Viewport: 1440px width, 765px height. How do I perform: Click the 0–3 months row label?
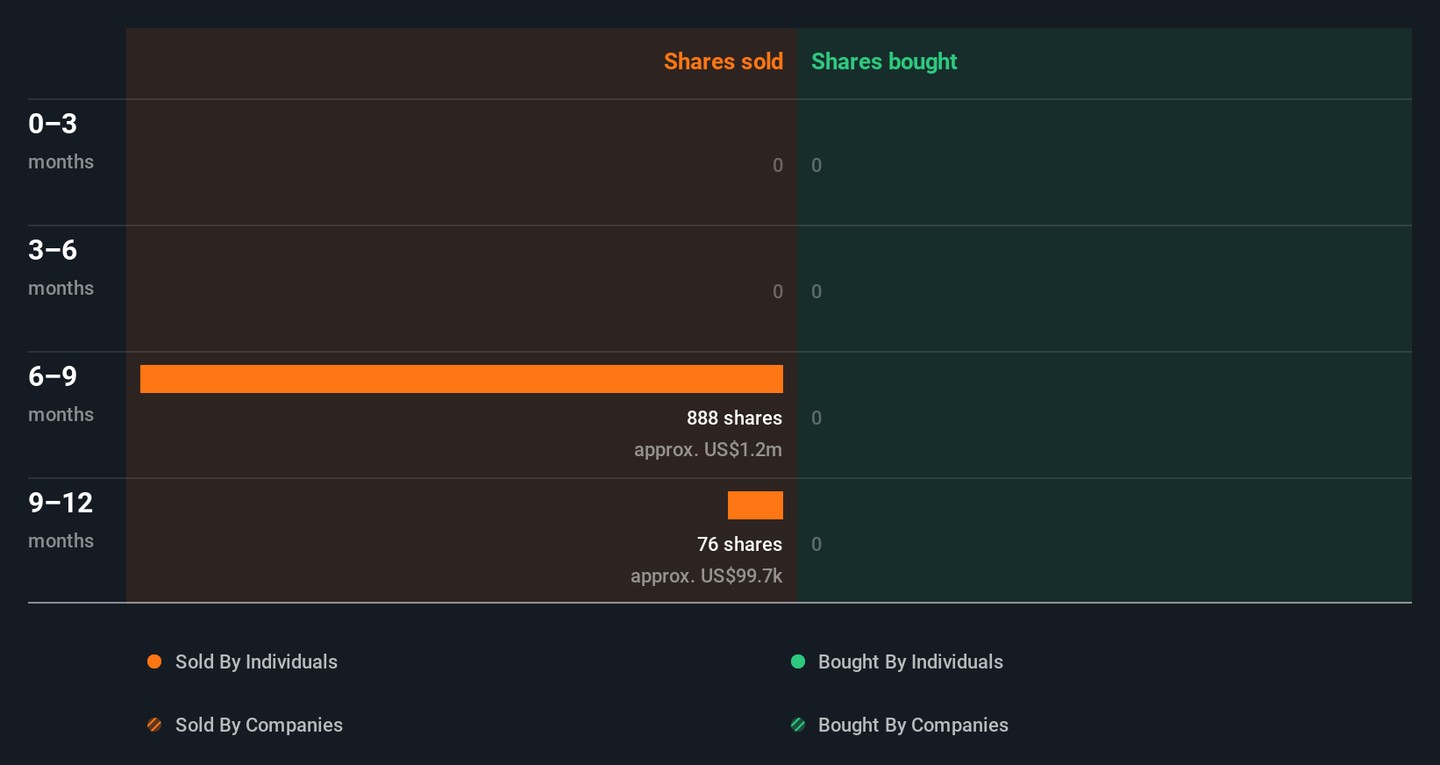coord(61,141)
